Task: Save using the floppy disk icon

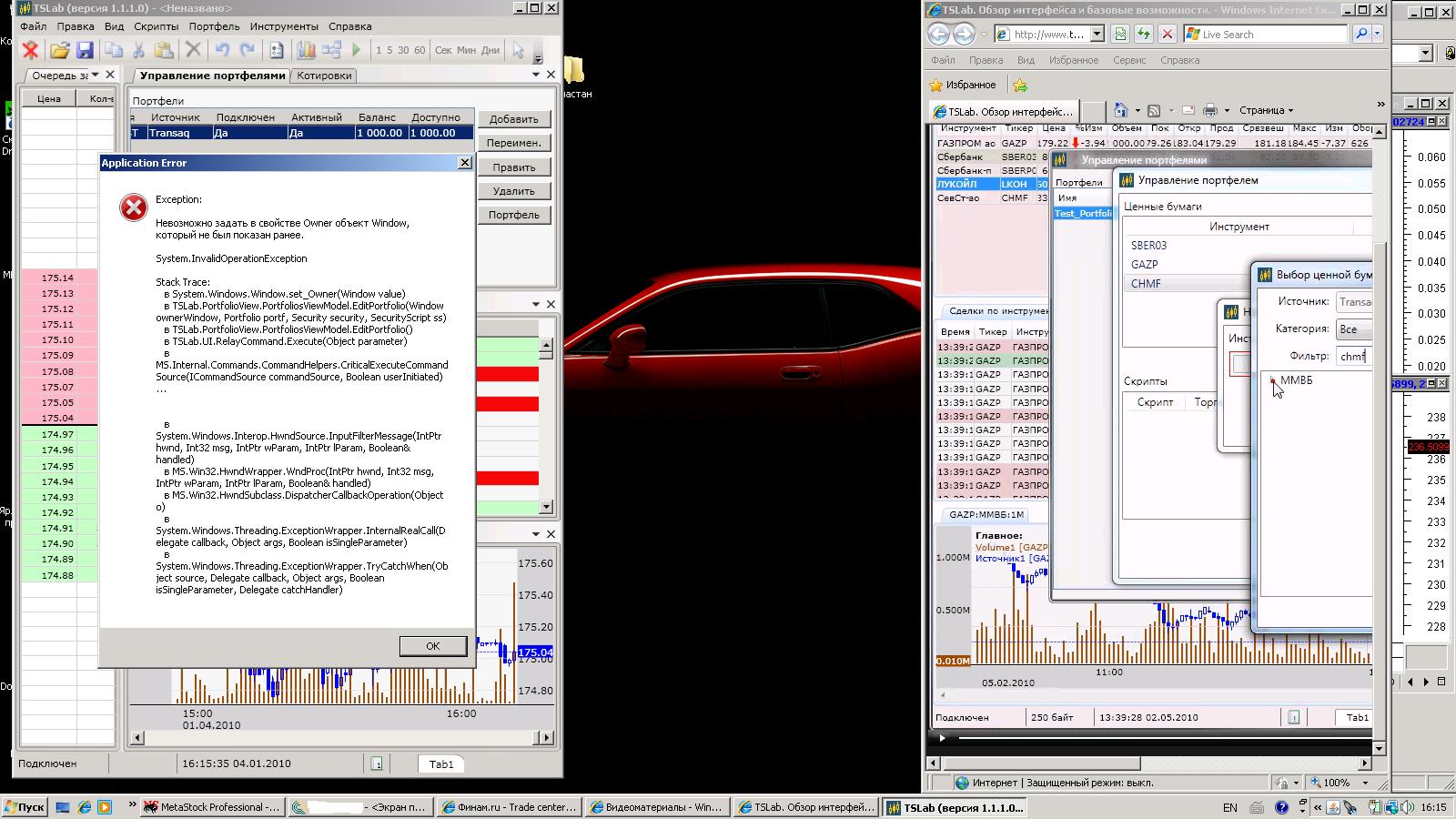Action: tap(85, 51)
